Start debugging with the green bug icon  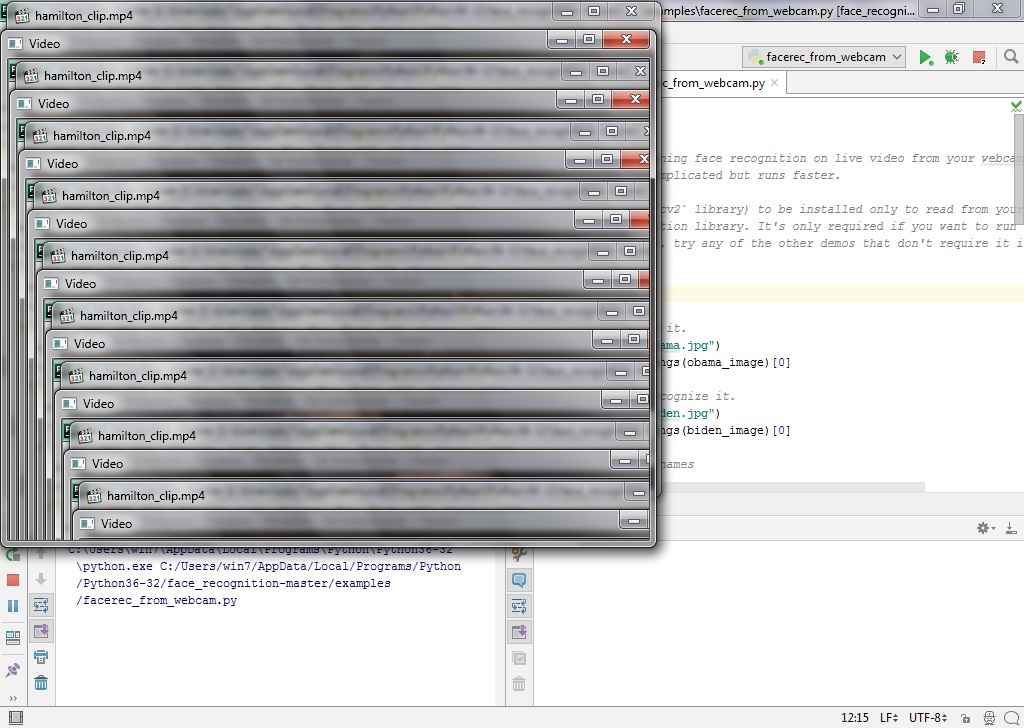click(x=952, y=57)
